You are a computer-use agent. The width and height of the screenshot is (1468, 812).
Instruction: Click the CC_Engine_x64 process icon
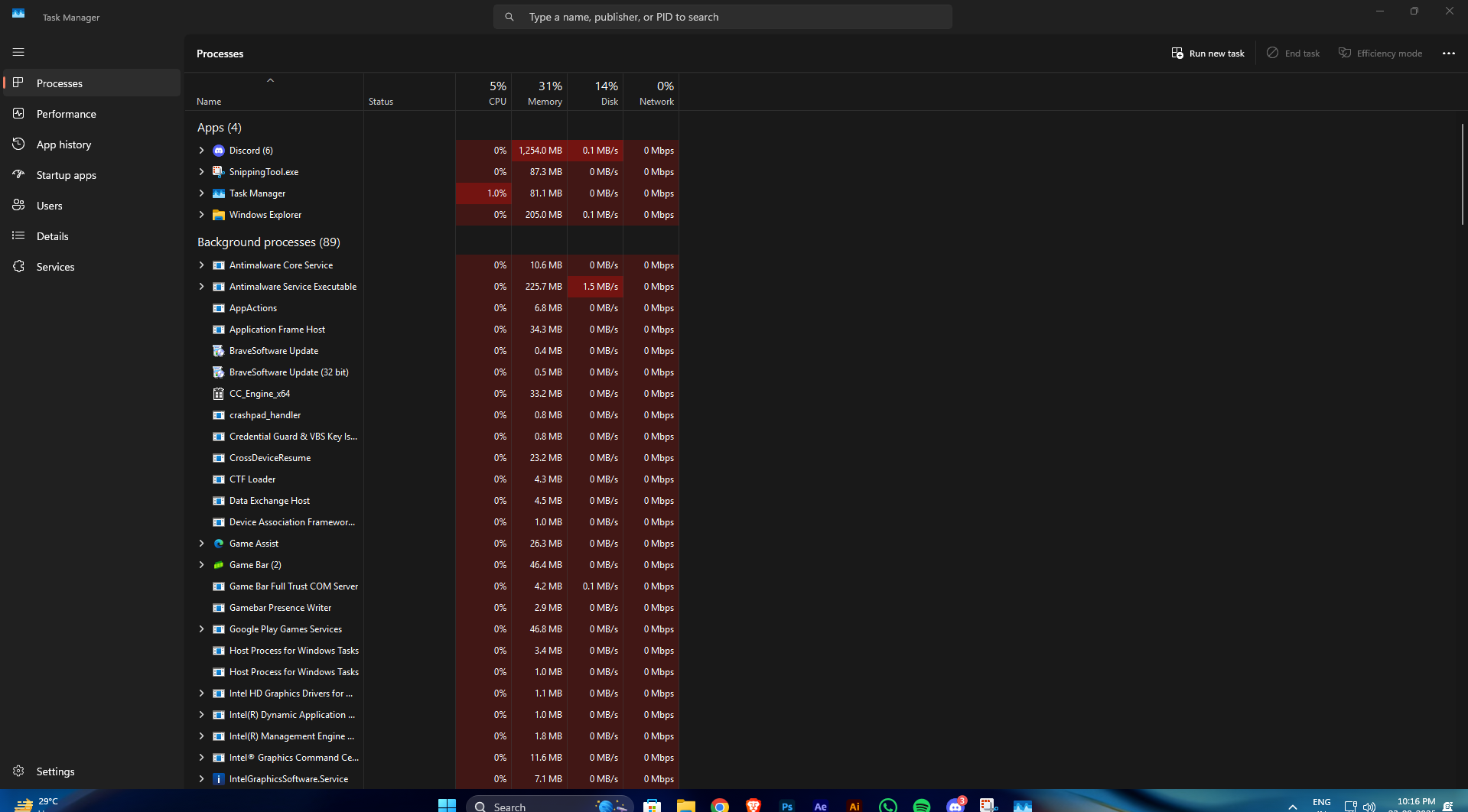click(x=219, y=394)
